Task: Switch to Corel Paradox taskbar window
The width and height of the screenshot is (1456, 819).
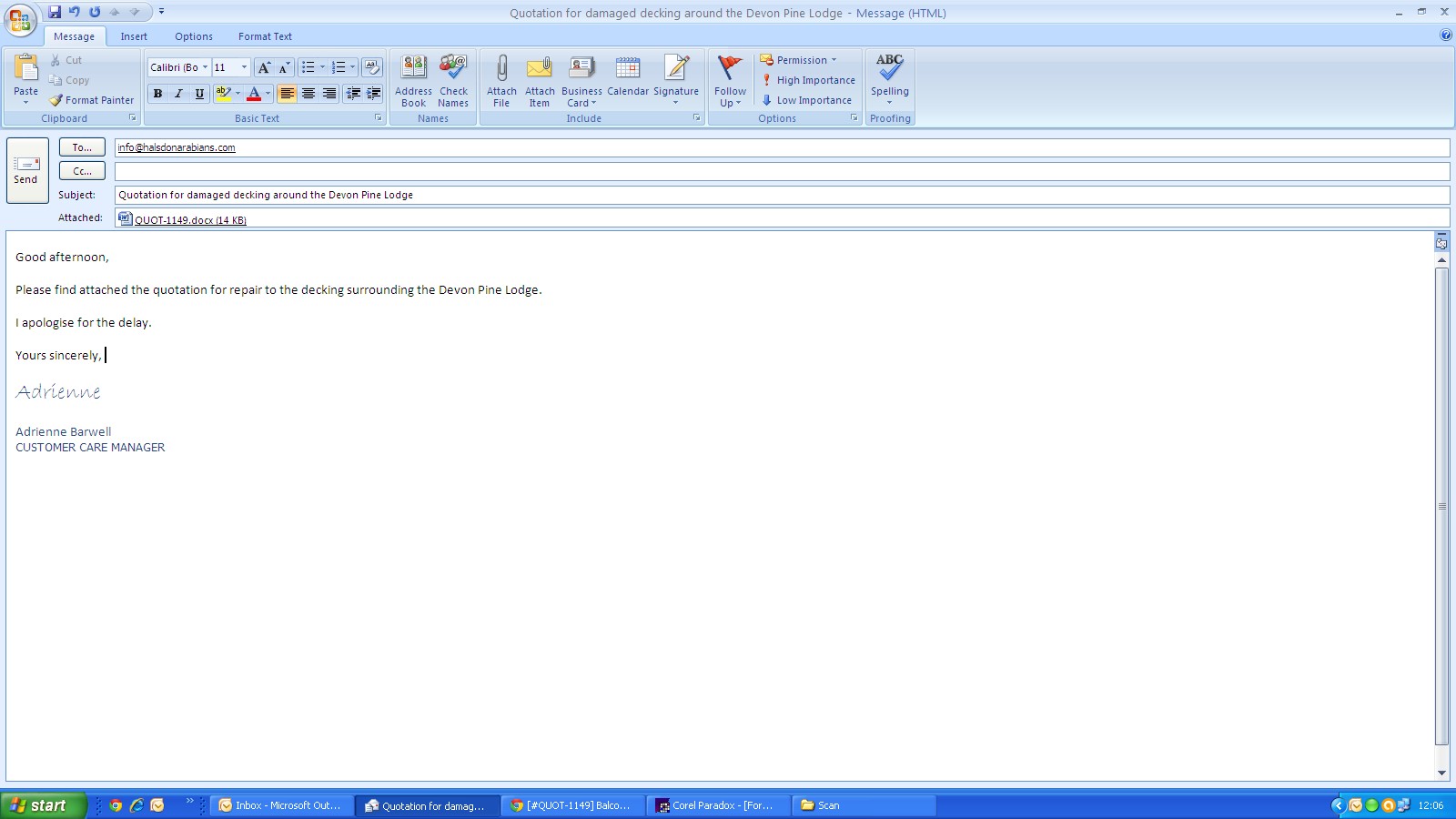Action: coord(716,805)
